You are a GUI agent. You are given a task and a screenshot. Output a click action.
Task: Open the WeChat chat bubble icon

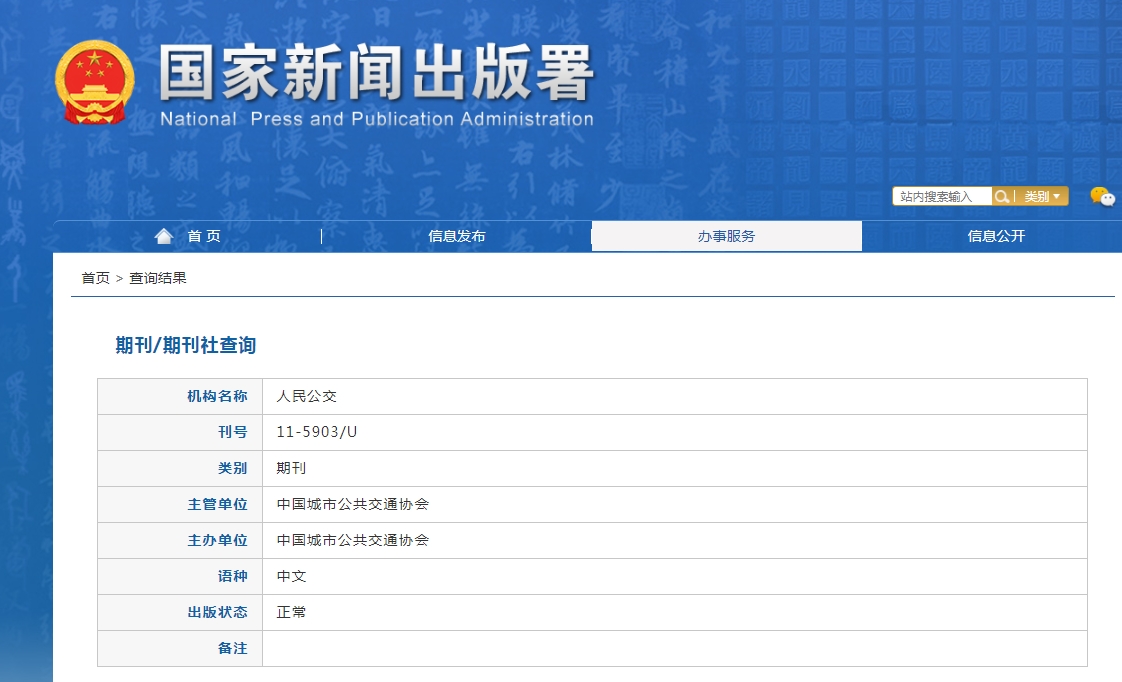pyautogui.click(x=1102, y=197)
